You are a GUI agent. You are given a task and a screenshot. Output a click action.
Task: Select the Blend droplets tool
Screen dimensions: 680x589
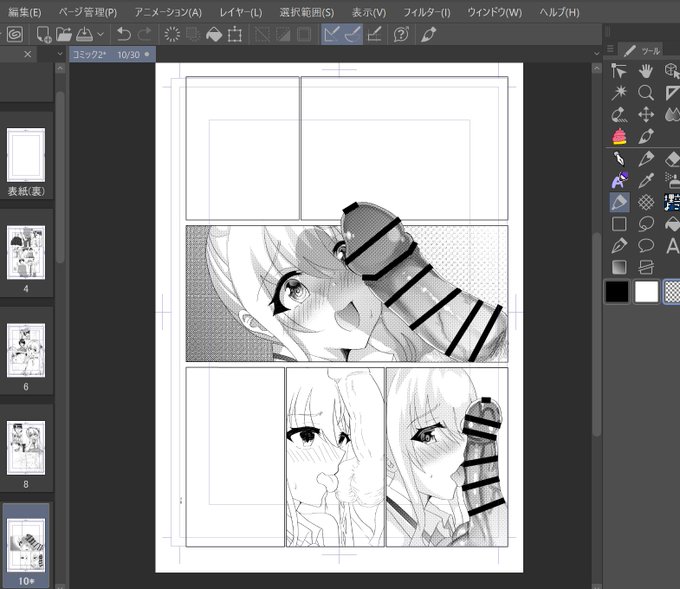(672, 115)
